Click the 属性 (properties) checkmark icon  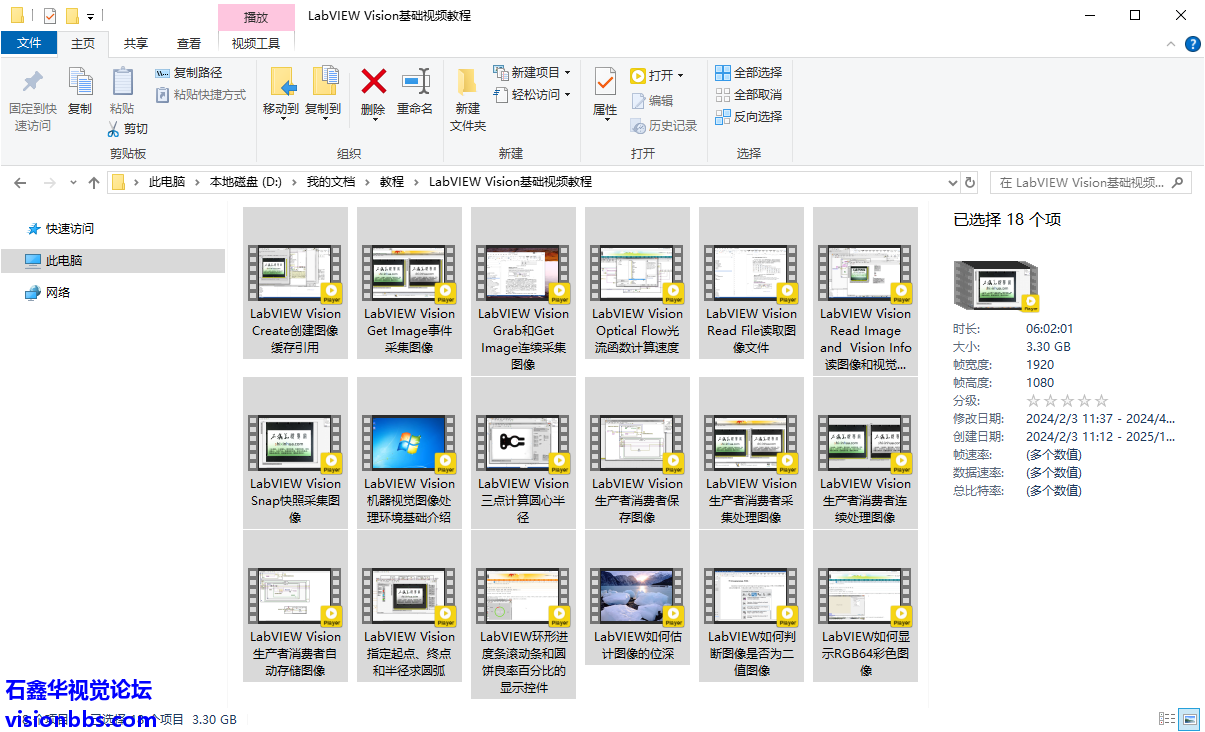[x=605, y=81]
